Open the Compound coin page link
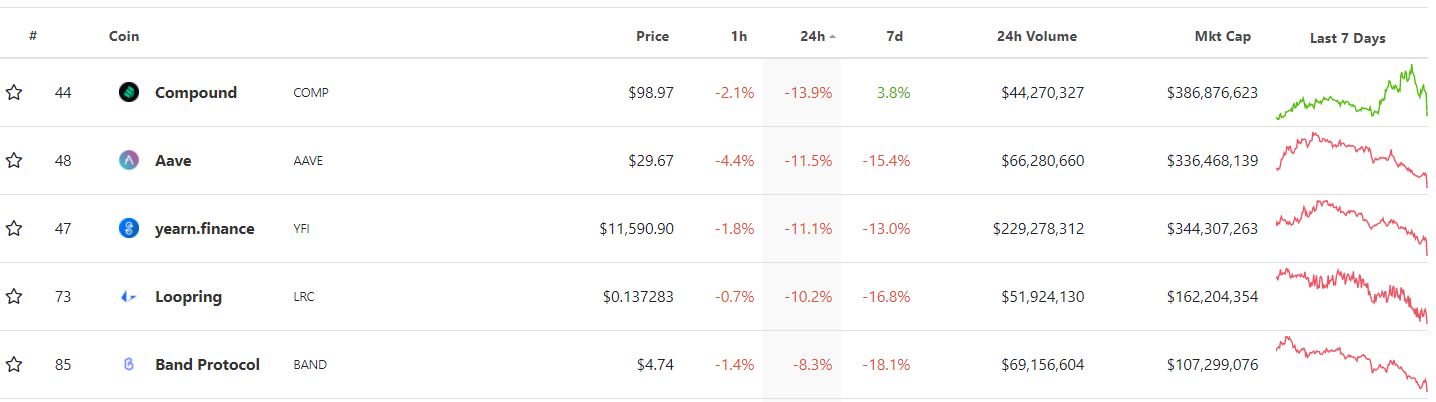 (x=196, y=93)
